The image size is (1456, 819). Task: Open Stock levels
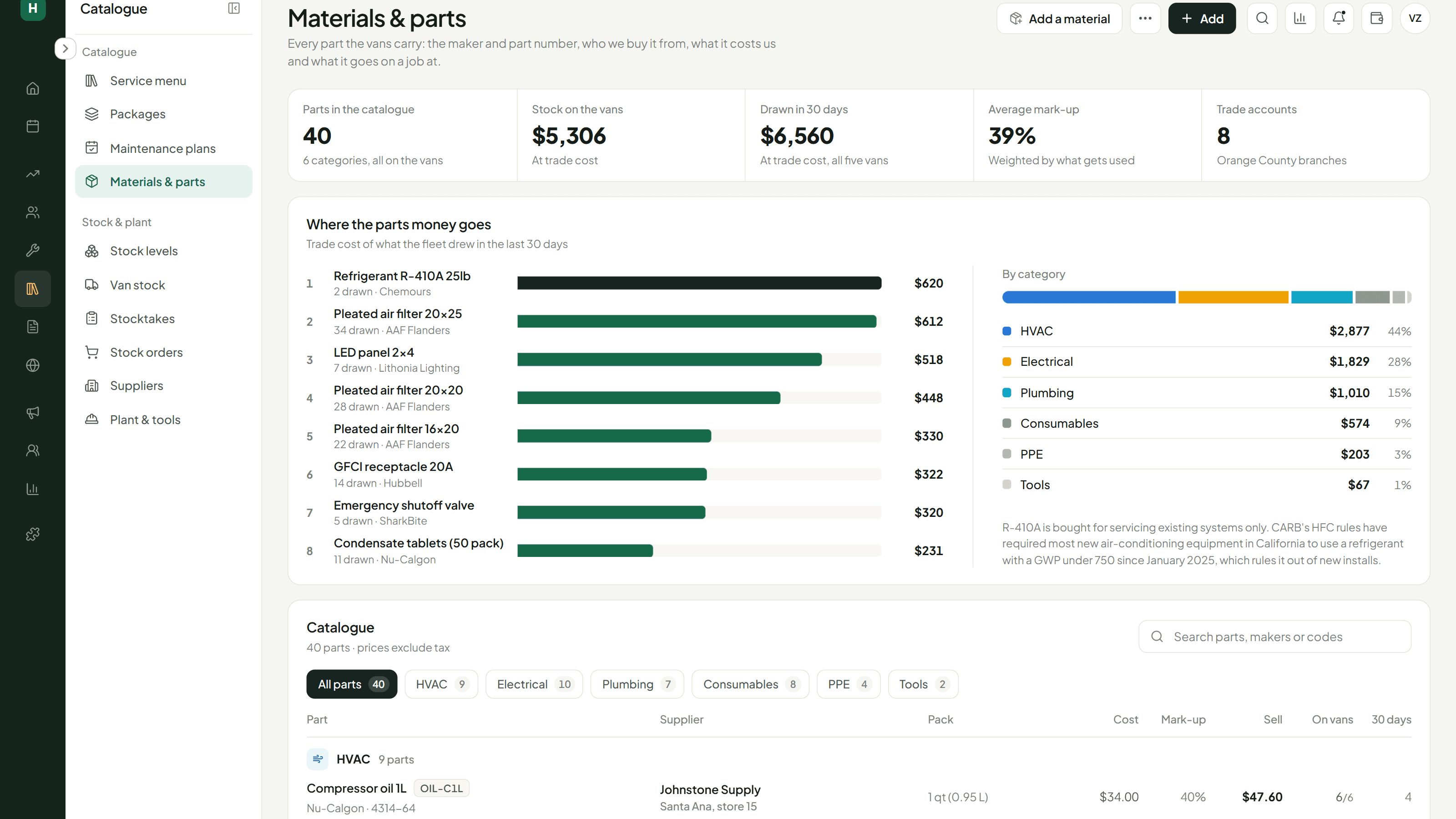pyautogui.click(x=163, y=251)
